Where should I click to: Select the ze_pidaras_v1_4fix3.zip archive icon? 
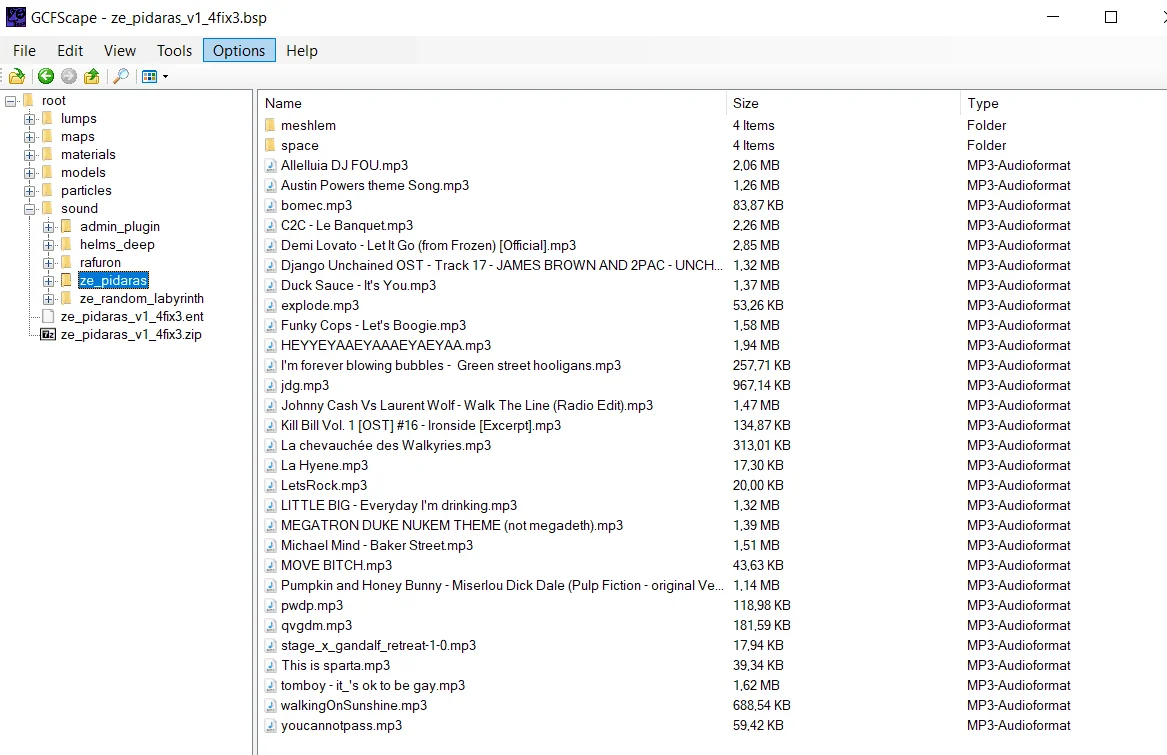(x=48, y=334)
